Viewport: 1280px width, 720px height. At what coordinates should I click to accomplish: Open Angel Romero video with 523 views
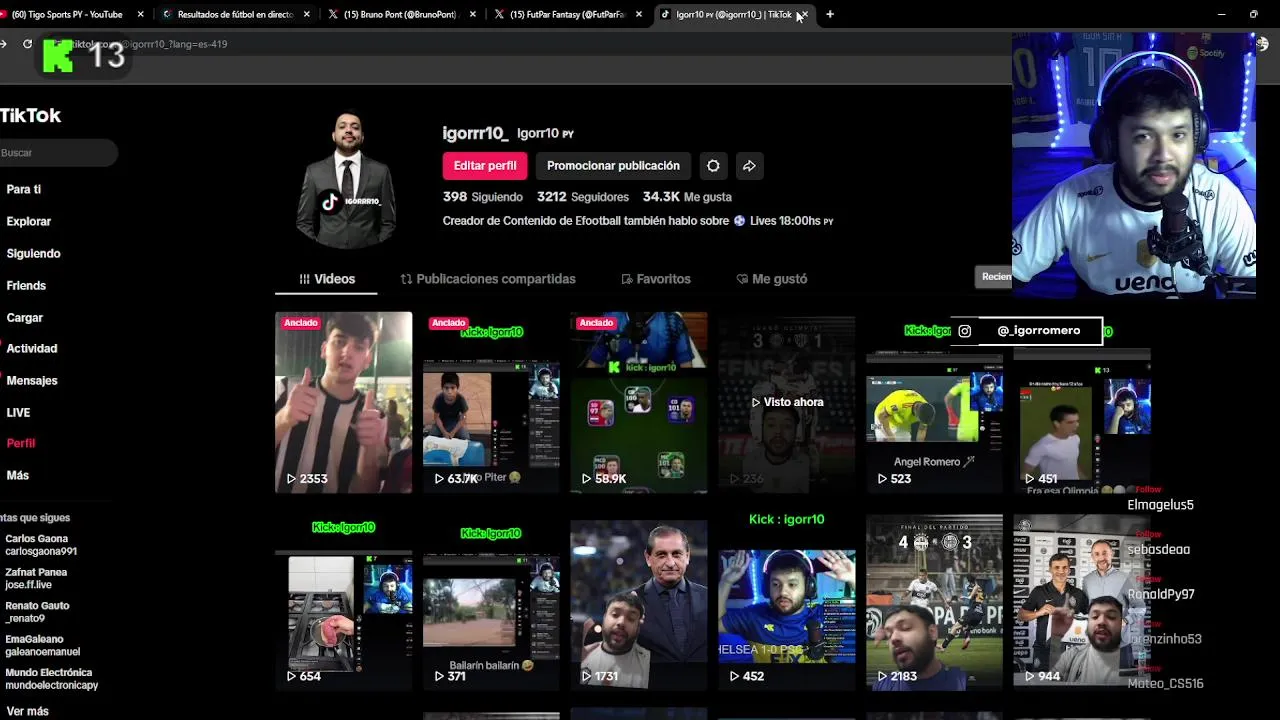click(934, 402)
